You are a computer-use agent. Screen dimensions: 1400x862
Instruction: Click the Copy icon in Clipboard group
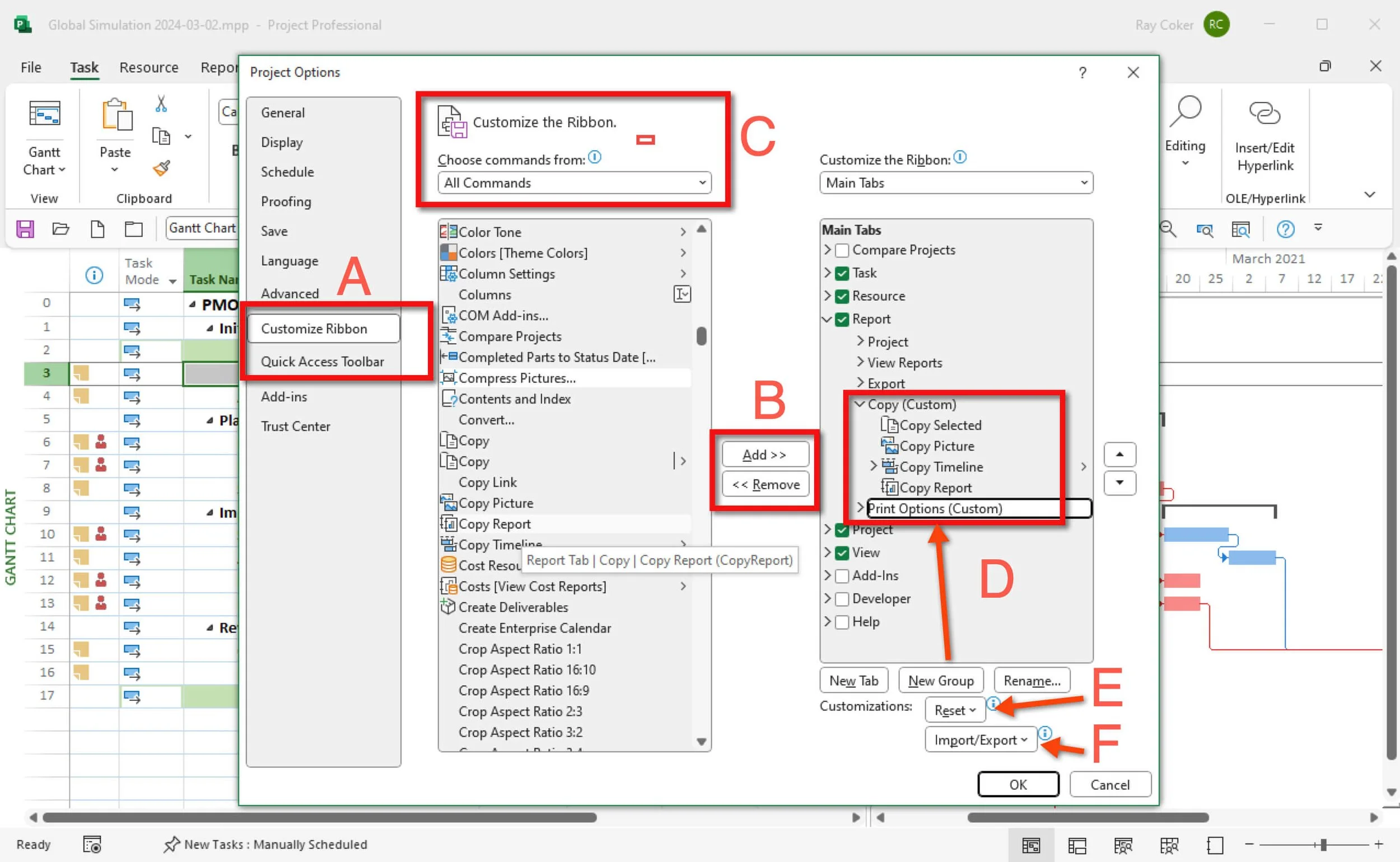click(161, 136)
